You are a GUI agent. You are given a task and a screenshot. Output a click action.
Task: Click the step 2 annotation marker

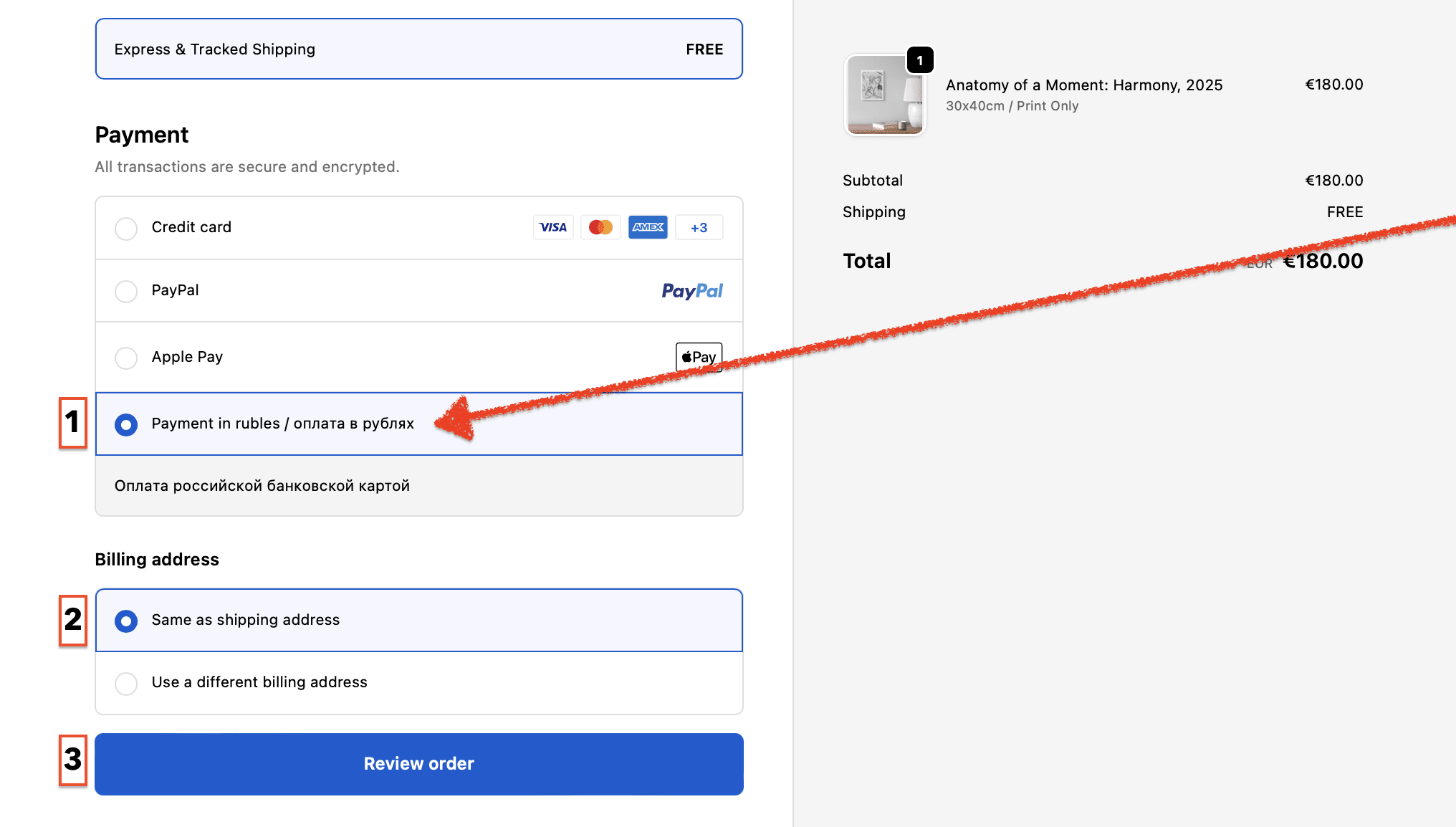73,620
